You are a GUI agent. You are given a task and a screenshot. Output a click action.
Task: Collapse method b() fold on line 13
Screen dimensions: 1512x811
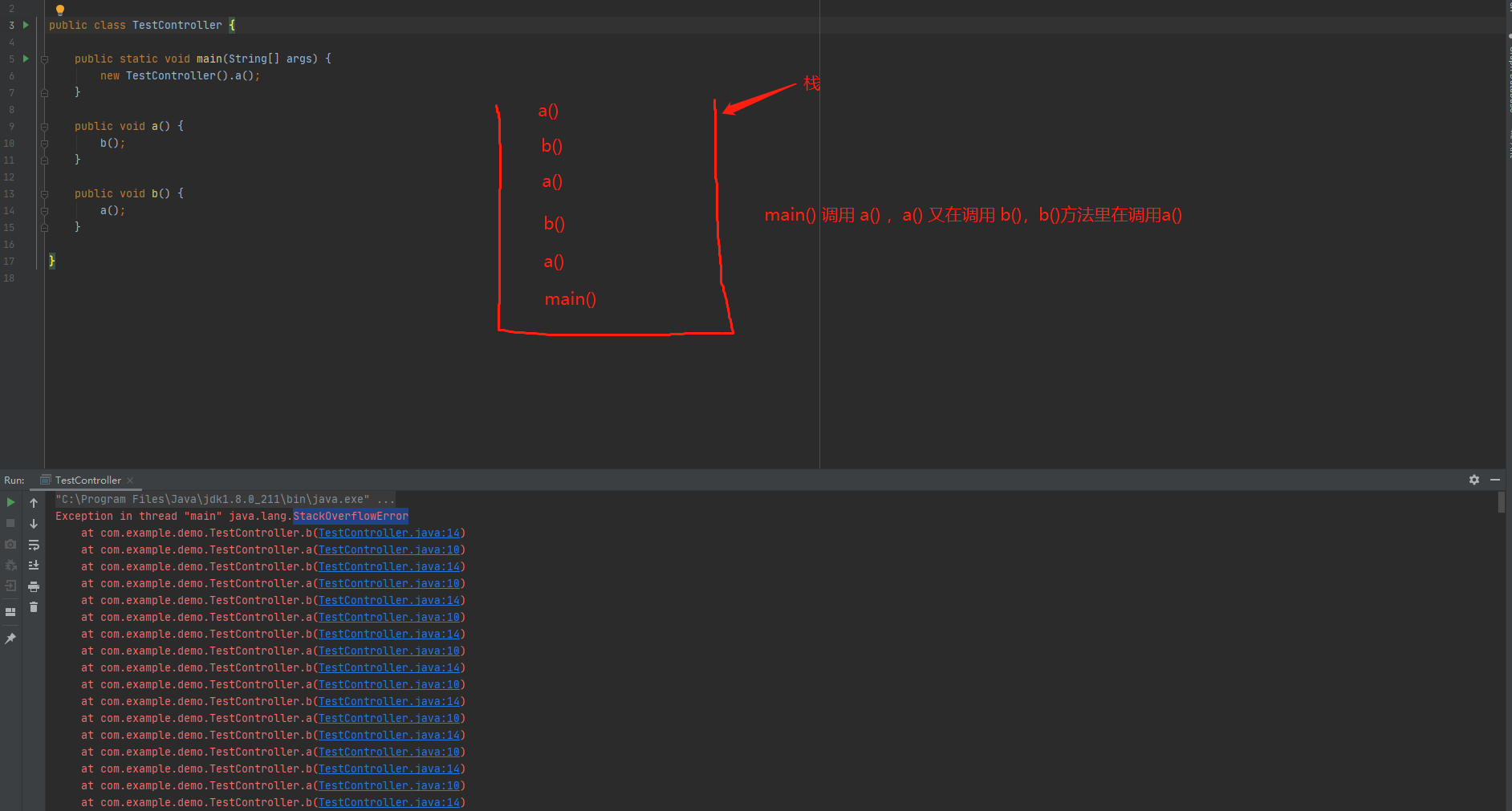click(x=45, y=194)
